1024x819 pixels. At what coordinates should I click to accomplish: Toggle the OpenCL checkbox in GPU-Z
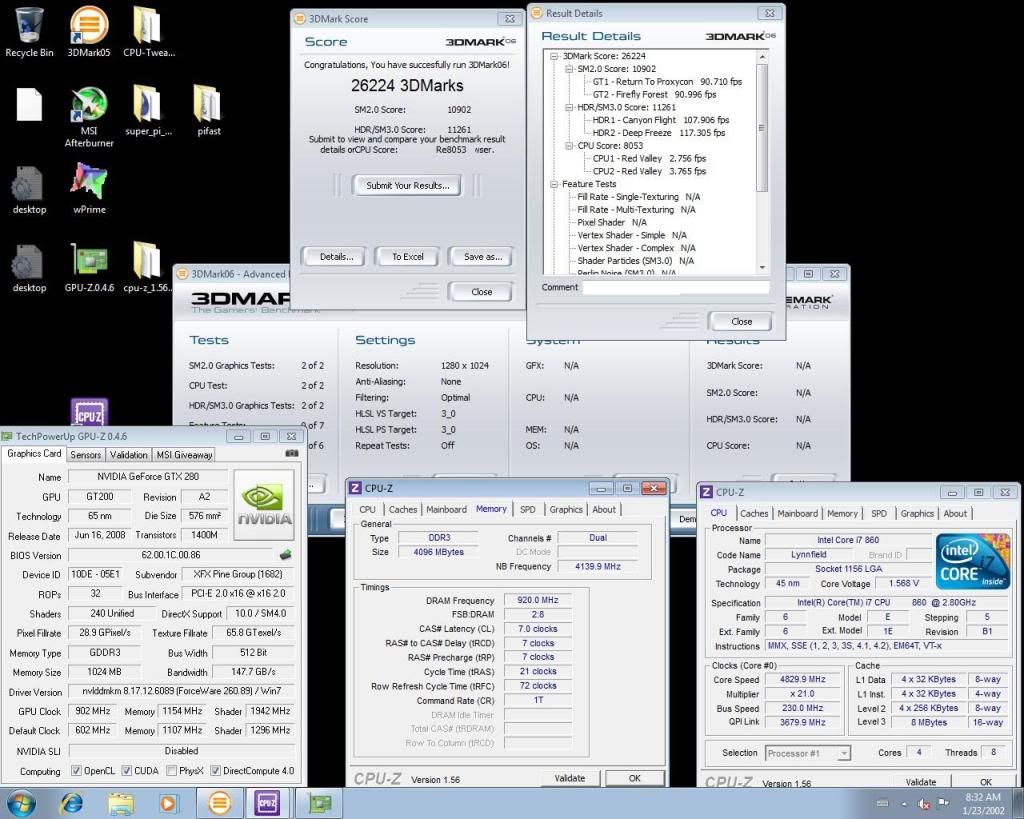click(x=76, y=771)
